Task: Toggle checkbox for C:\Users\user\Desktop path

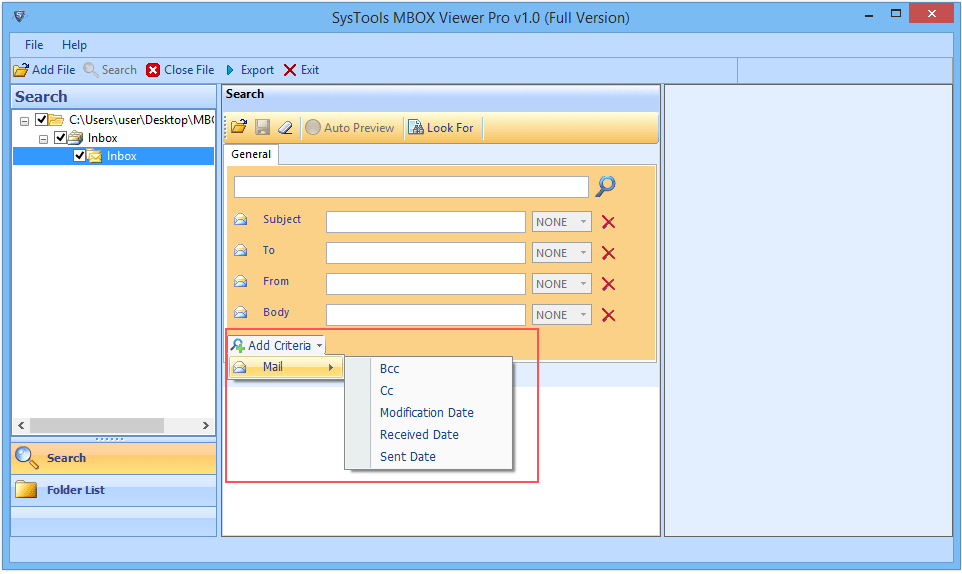Action: pos(42,120)
